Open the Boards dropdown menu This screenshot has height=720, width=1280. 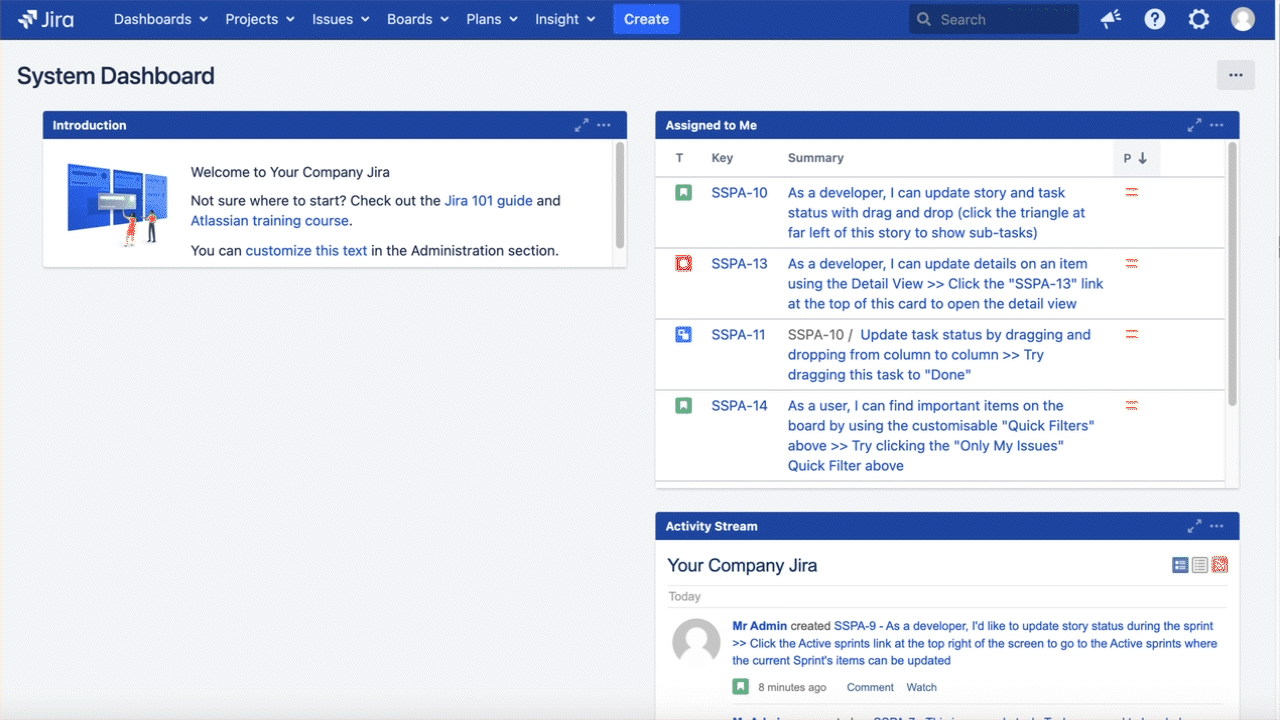[x=419, y=19]
